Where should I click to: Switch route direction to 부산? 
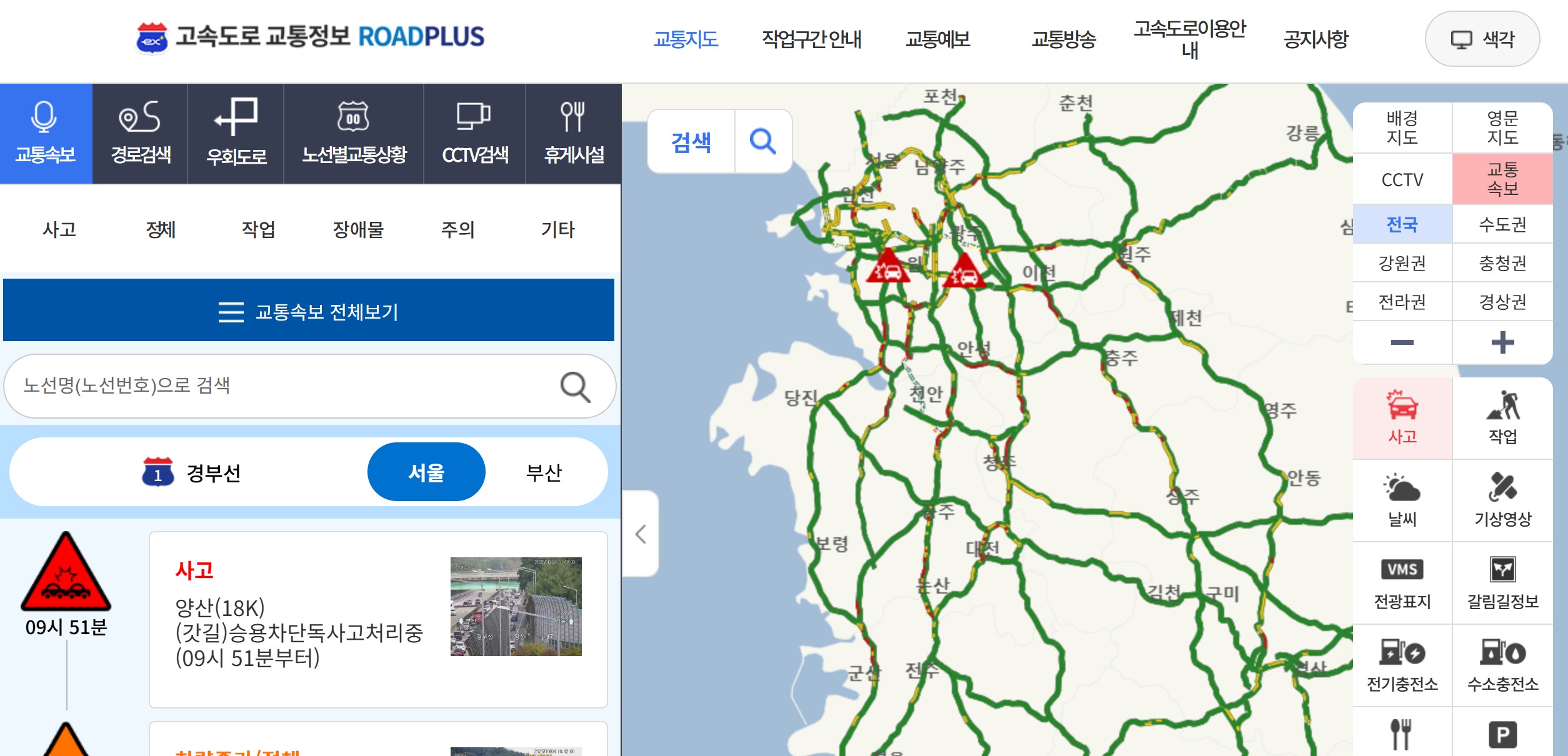(x=543, y=472)
